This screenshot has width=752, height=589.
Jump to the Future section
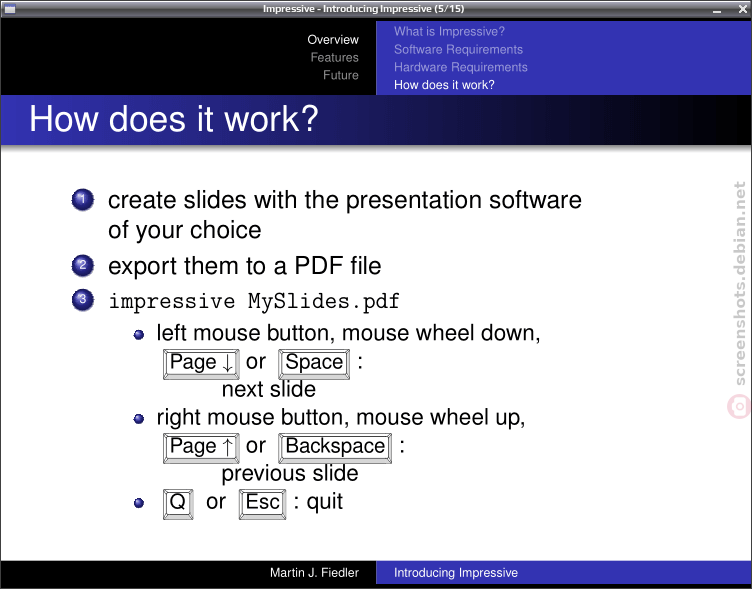[341, 75]
